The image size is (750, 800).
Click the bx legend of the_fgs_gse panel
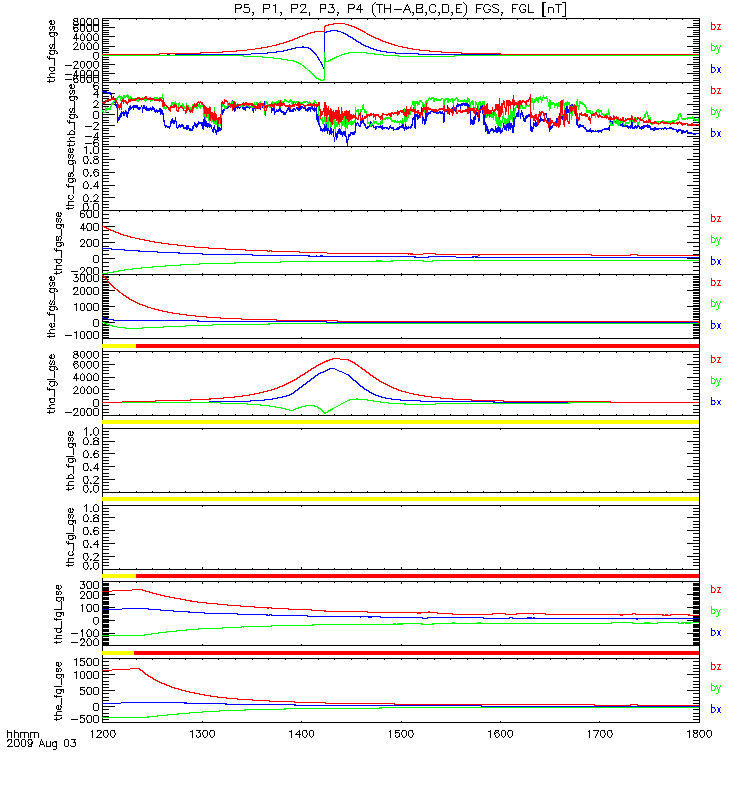coord(716,326)
